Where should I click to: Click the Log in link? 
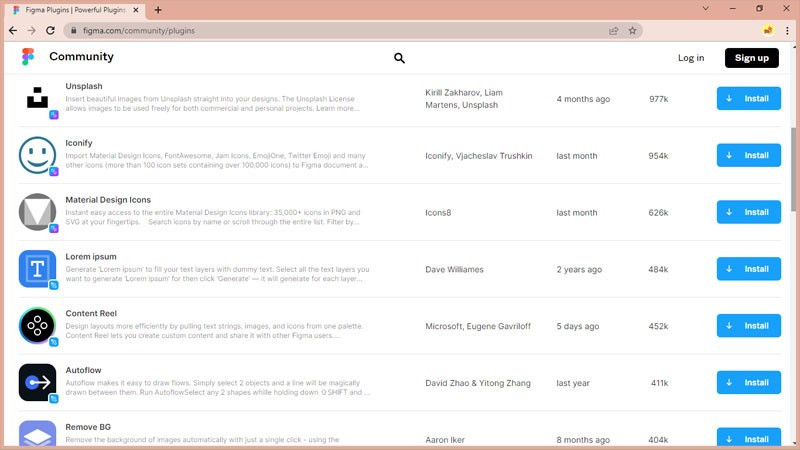[x=691, y=58]
